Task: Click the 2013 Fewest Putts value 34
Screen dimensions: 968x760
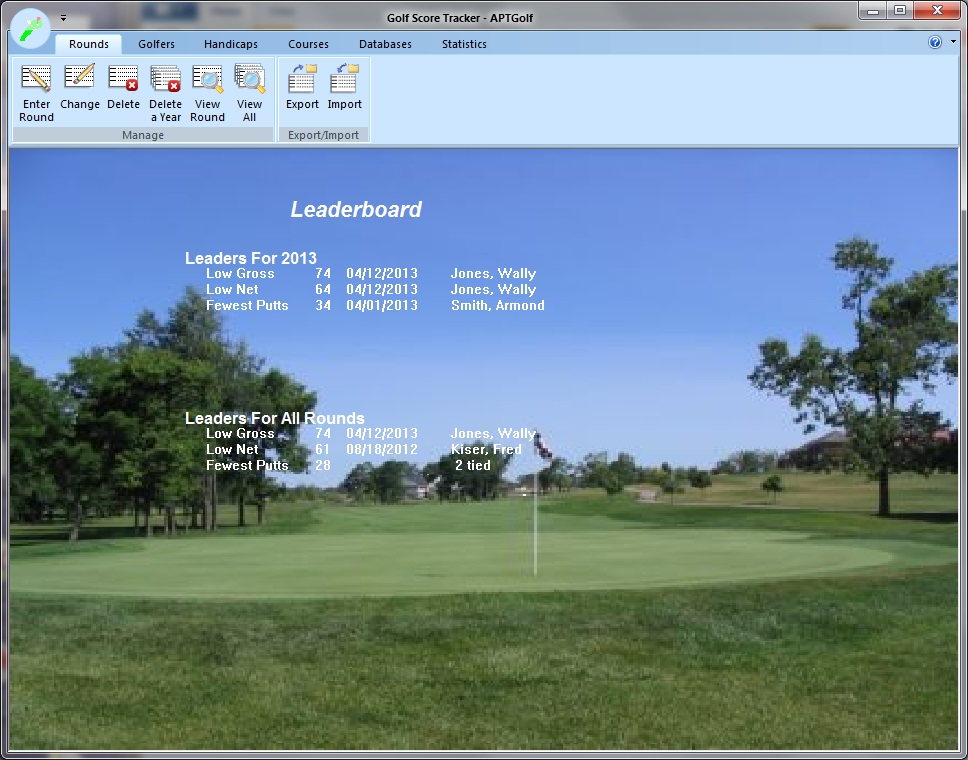Action: tap(323, 305)
